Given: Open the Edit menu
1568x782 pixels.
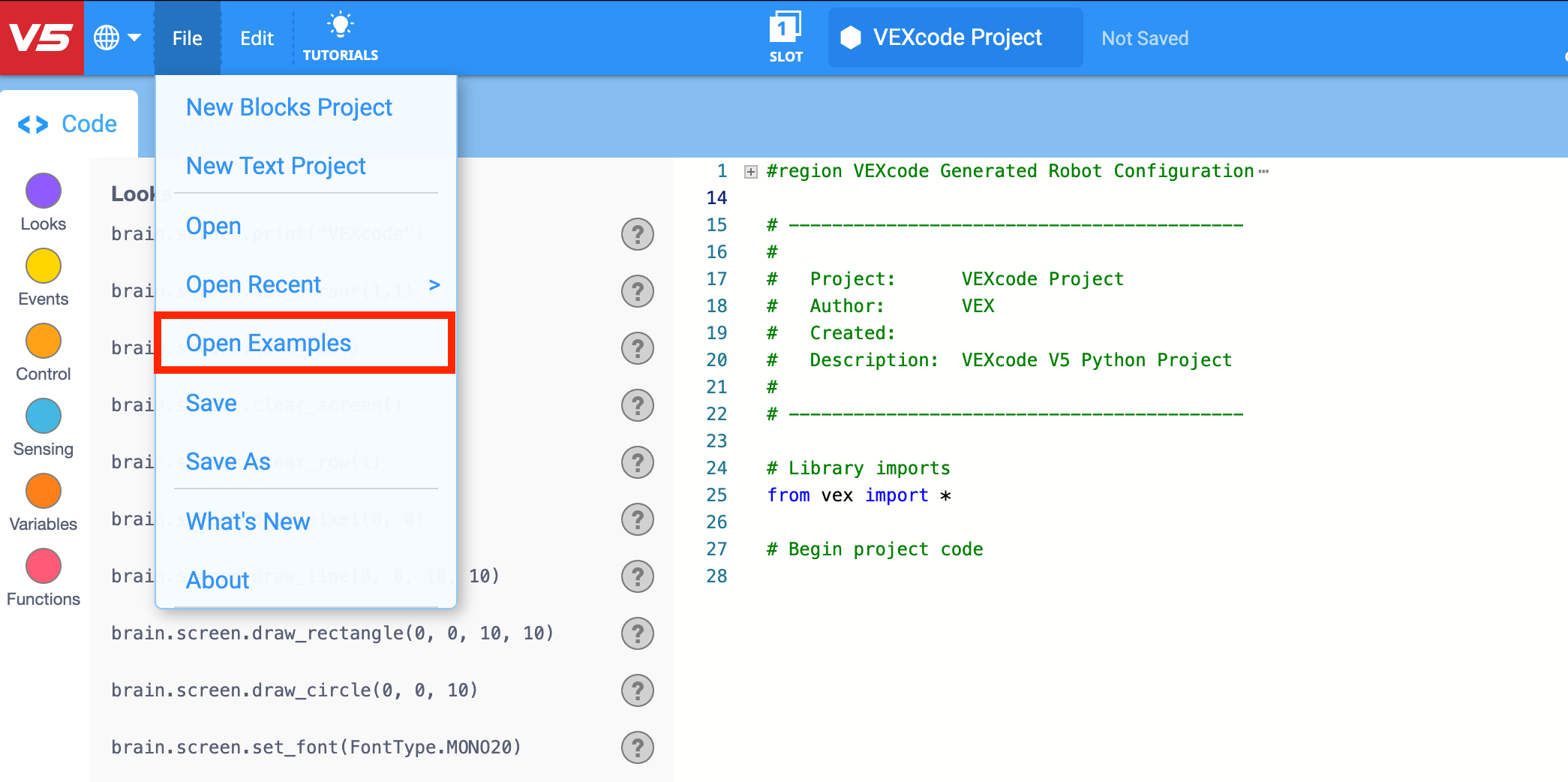Looking at the screenshot, I should [256, 37].
